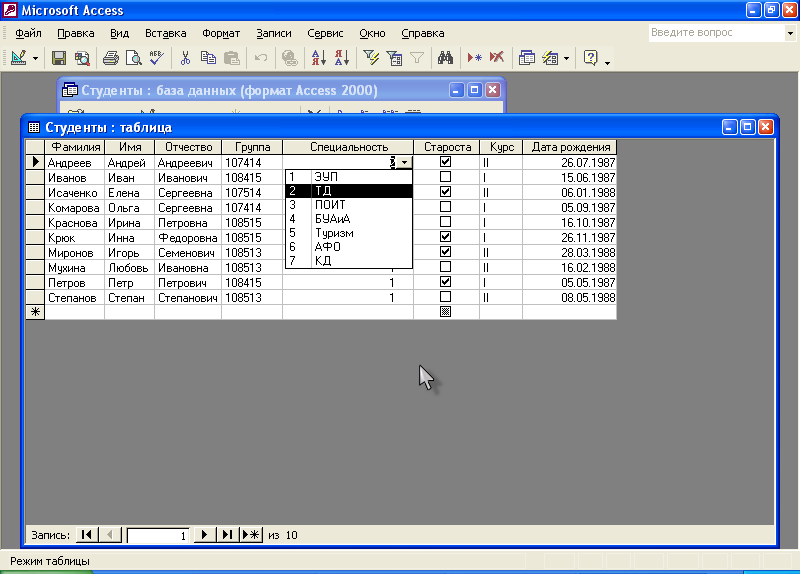800x574 pixels.
Task: Choose Туризм list option
Action: point(348,233)
